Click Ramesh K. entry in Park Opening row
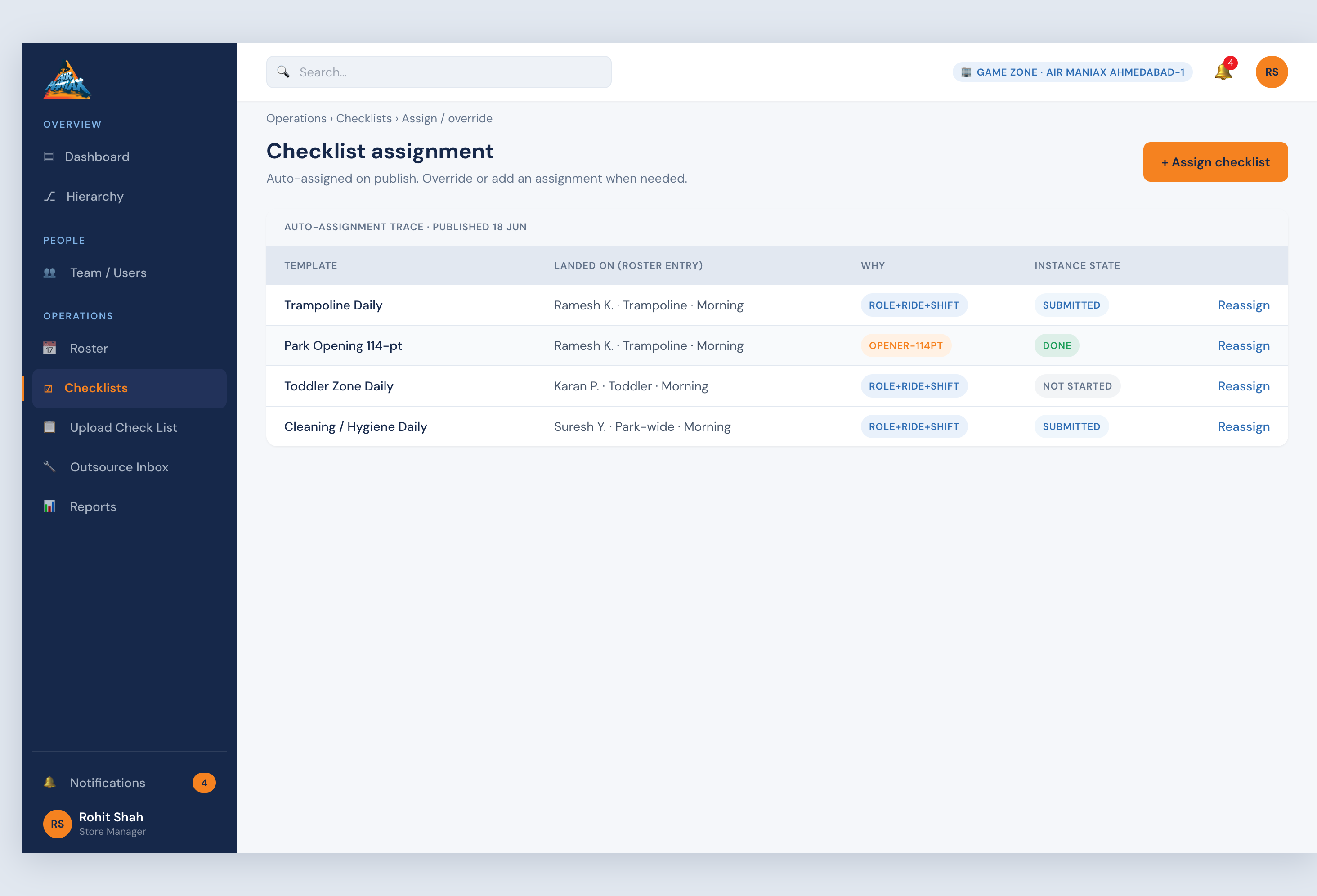Viewport: 1317px width, 896px height. [649, 346]
